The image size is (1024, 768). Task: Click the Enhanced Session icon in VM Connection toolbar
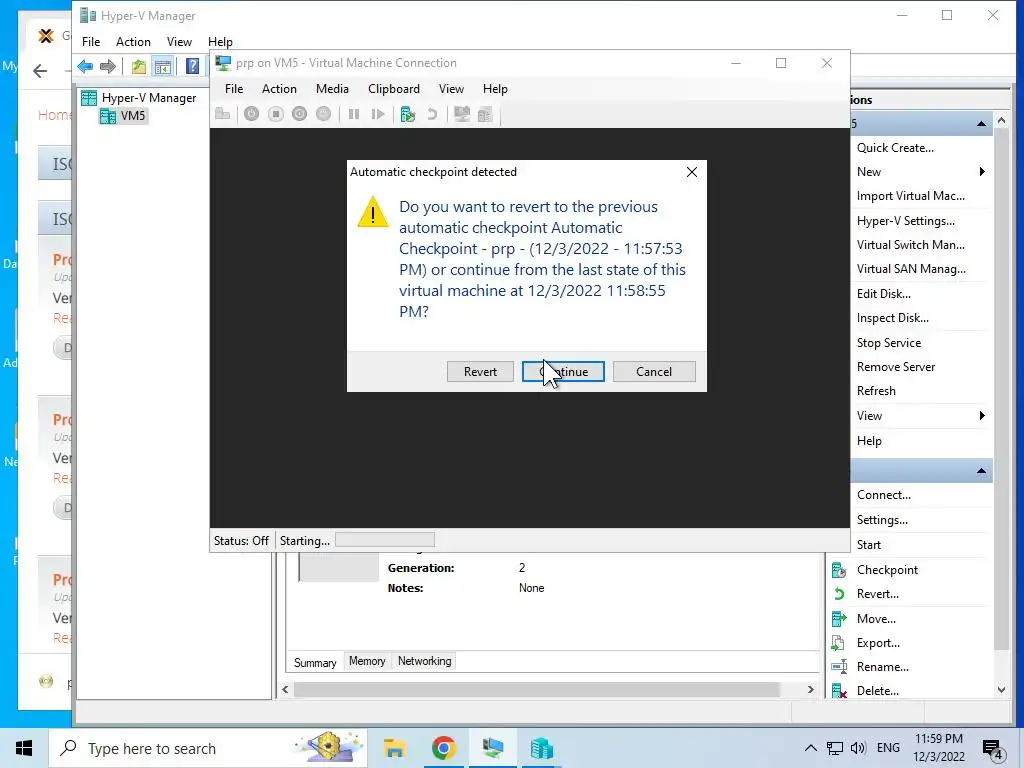tap(462, 114)
